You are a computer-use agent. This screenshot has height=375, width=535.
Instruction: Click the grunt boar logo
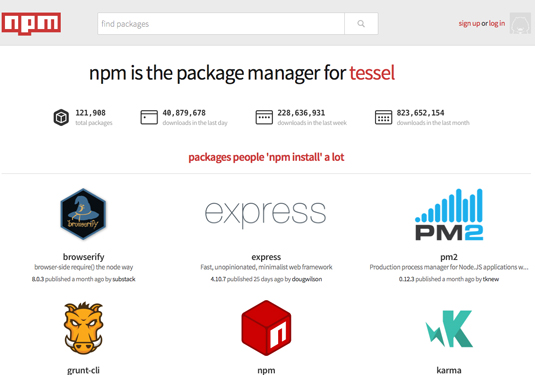(83, 328)
